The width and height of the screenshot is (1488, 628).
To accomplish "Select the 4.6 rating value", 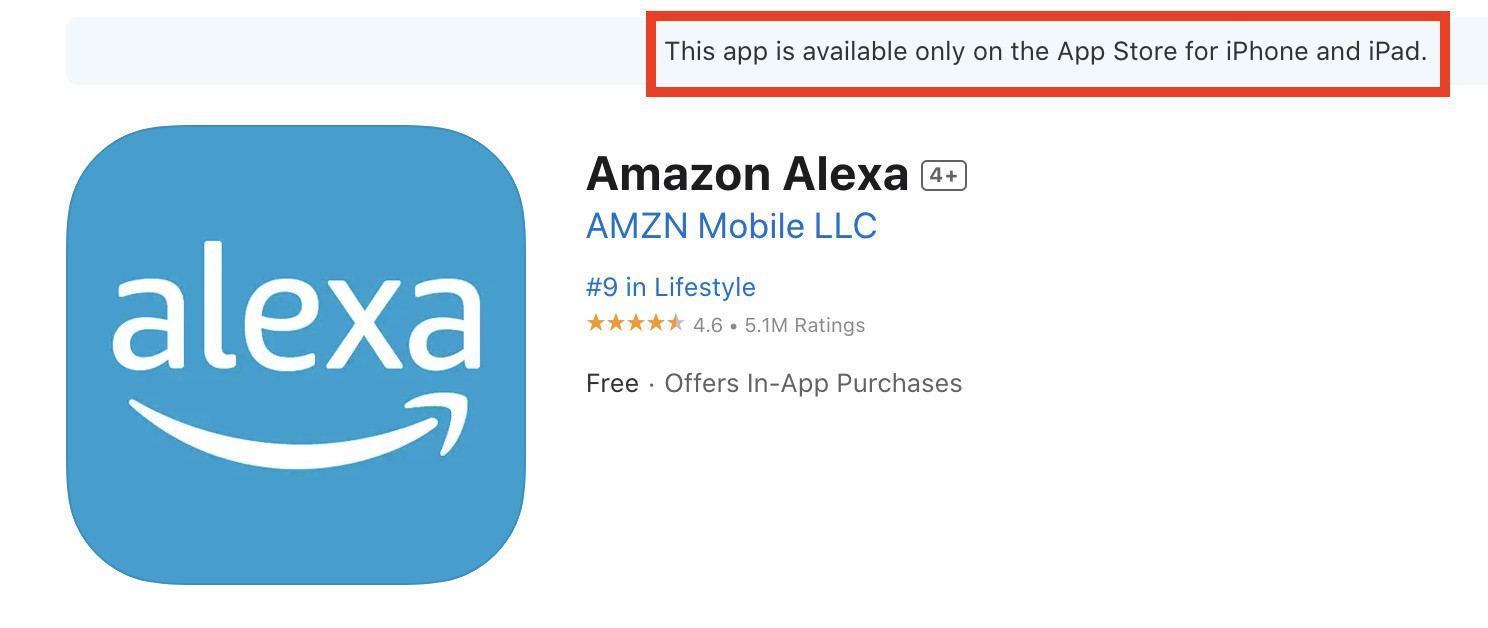I will 707,324.
